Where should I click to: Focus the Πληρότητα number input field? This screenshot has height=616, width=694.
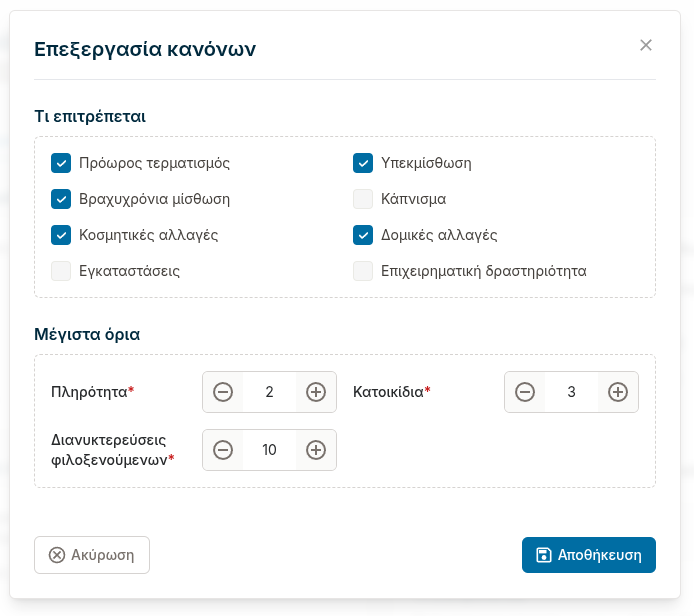click(269, 392)
